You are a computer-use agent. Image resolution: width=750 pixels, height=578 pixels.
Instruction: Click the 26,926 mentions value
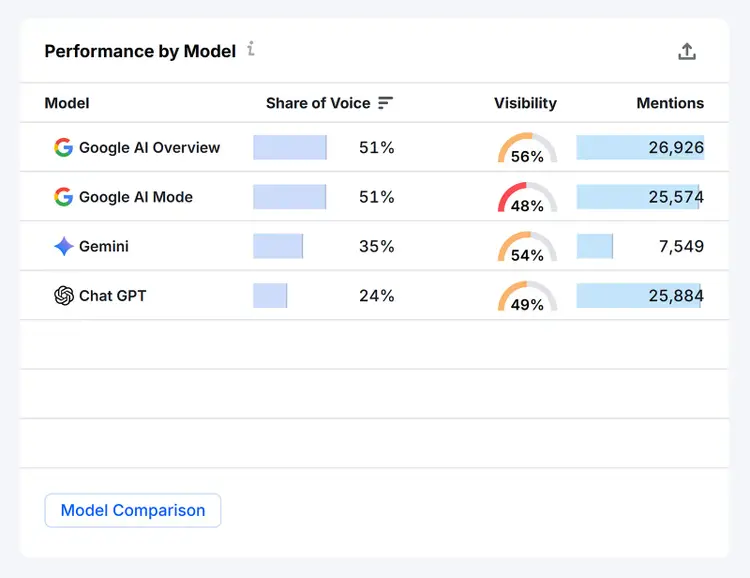(x=676, y=147)
